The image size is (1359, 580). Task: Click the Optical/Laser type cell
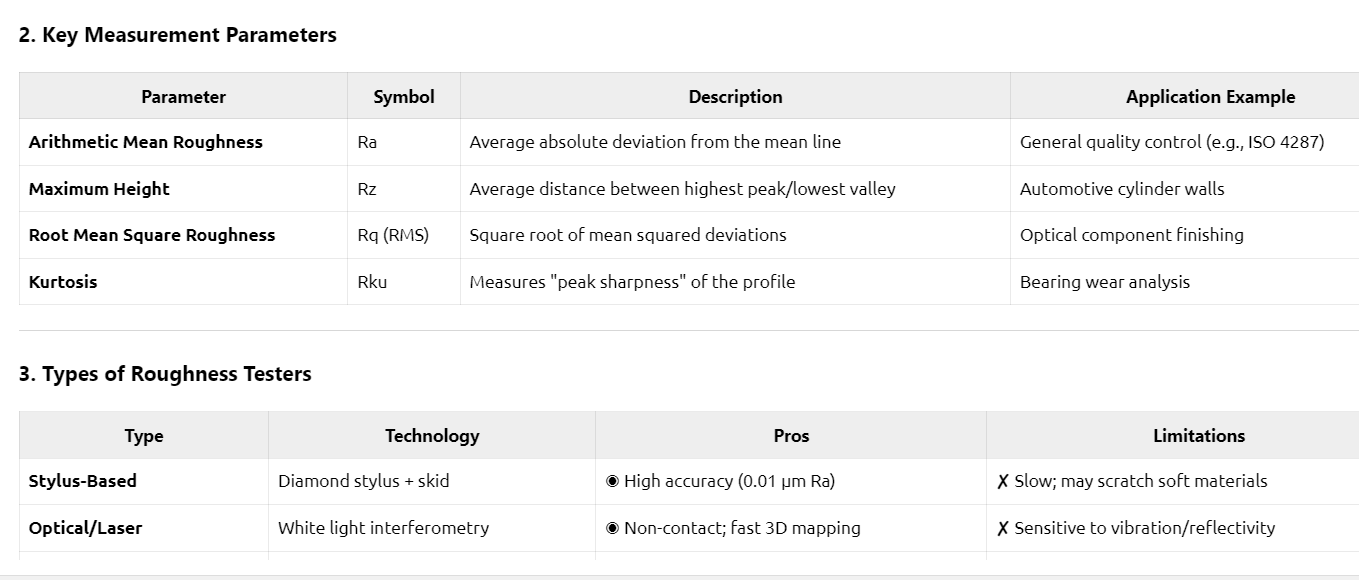point(86,528)
